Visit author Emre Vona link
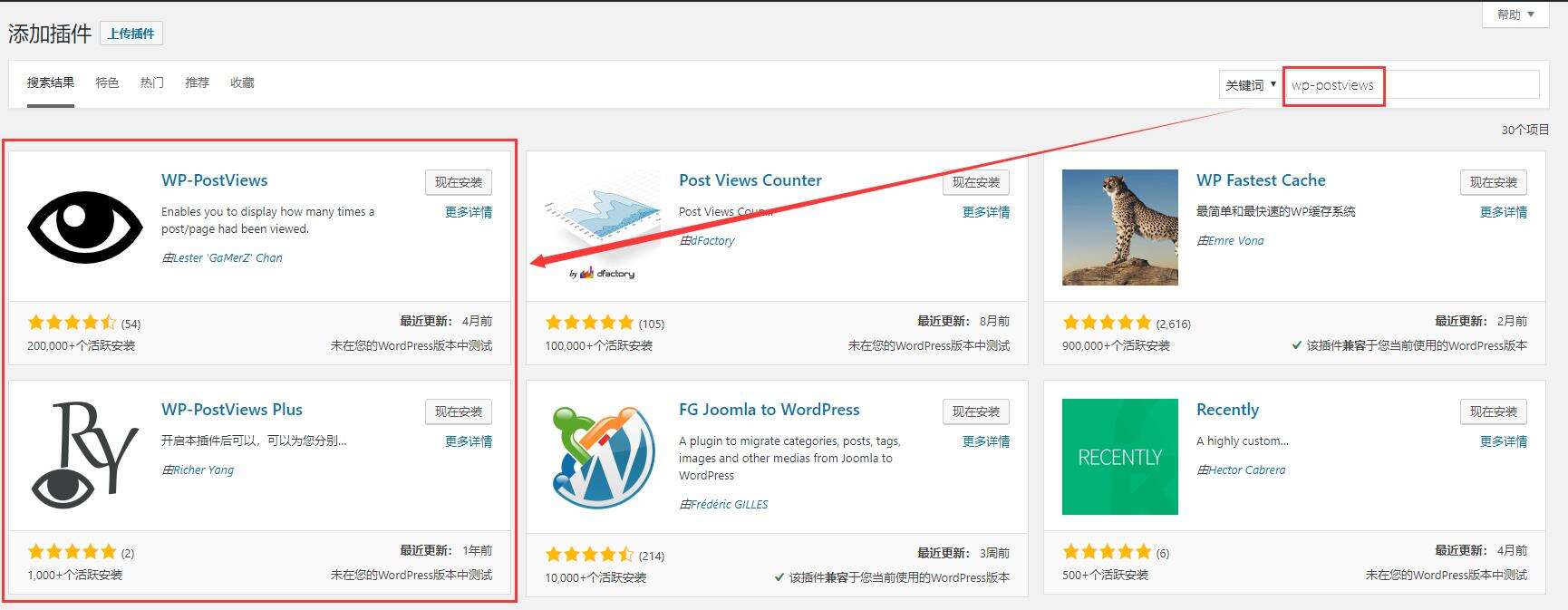The image size is (1568, 610). 1235,241
